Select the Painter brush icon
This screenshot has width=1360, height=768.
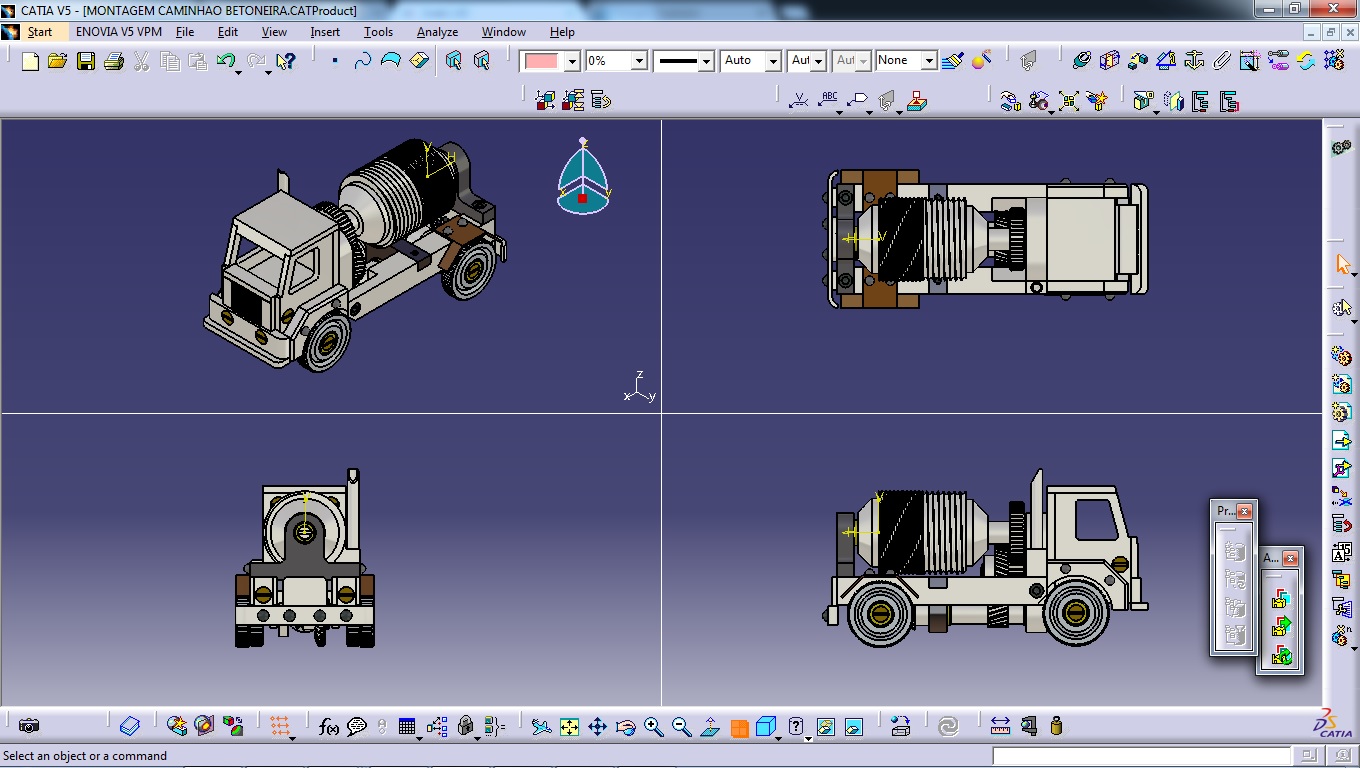point(952,61)
